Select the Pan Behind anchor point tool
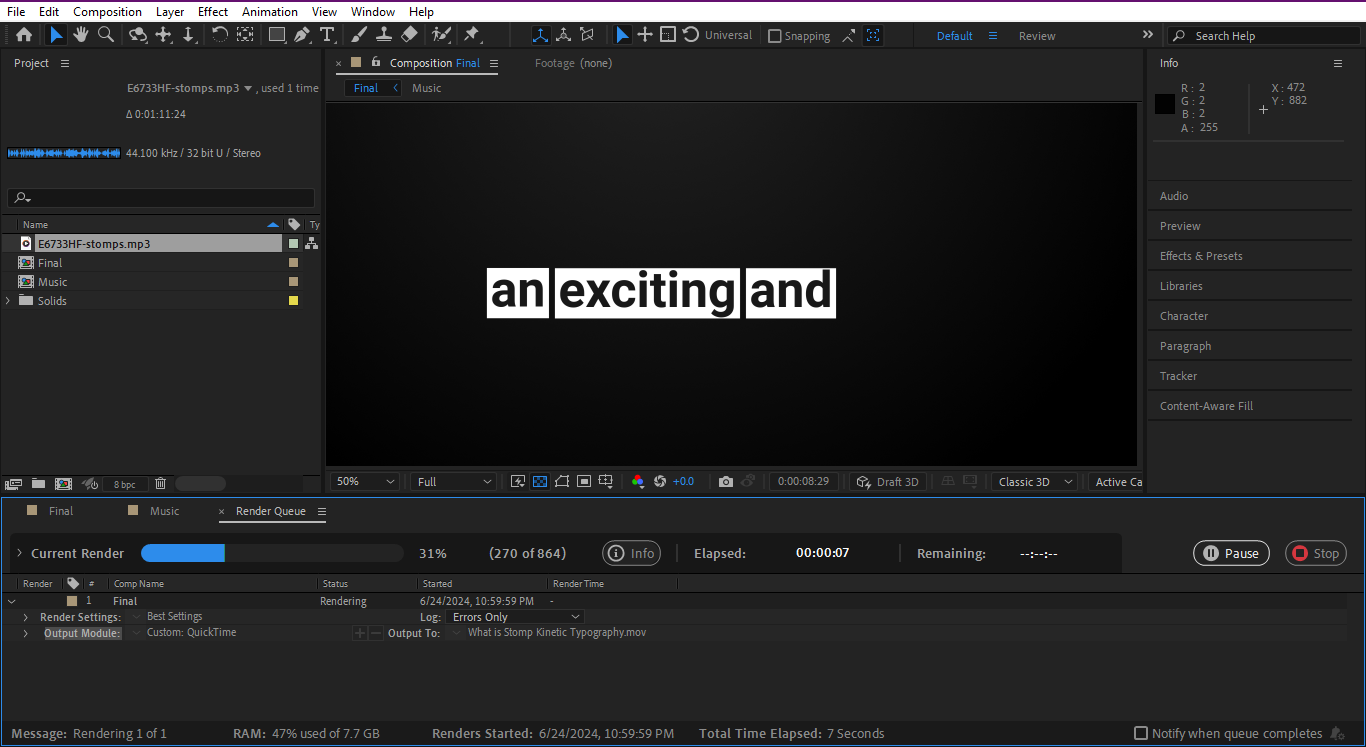1366x747 pixels. [x=244, y=35]
